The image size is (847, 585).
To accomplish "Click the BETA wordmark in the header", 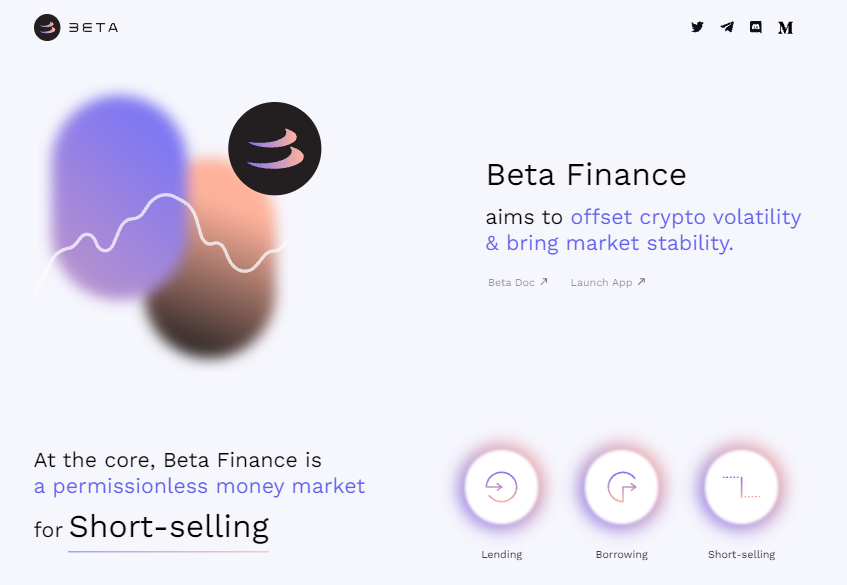I will tap(93, 27).
